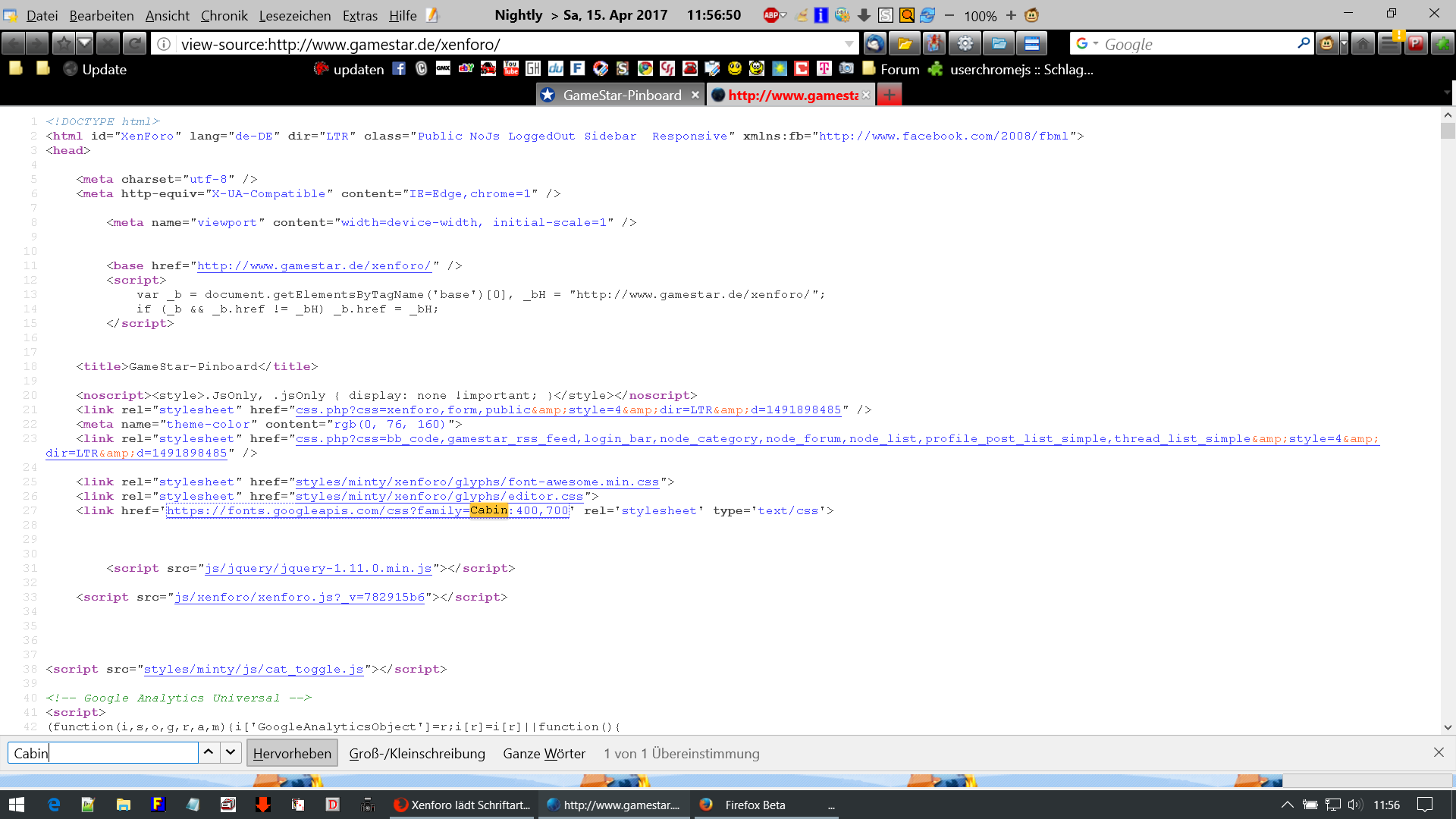1456x819 pixels.
Task: Open font-awesome.min.css stylesheet link
Action: coord(477,482)
